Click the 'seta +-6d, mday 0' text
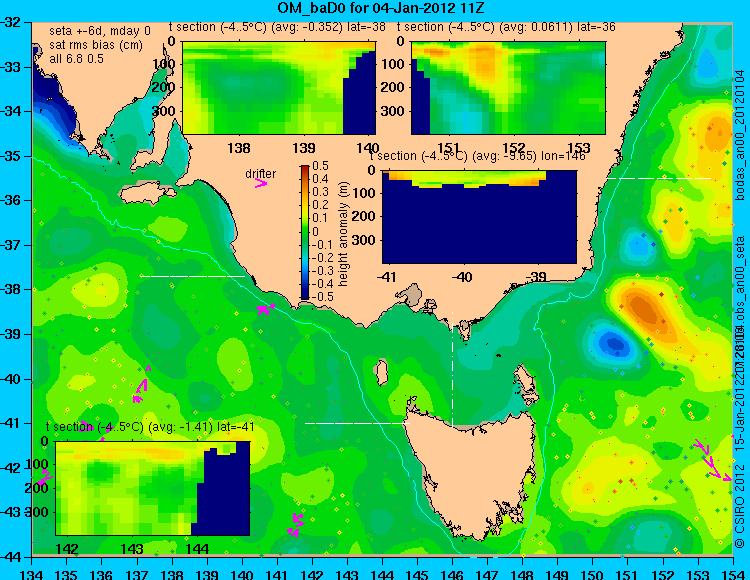The width and height of the screenshot is (750, 580). coord(100,31)
